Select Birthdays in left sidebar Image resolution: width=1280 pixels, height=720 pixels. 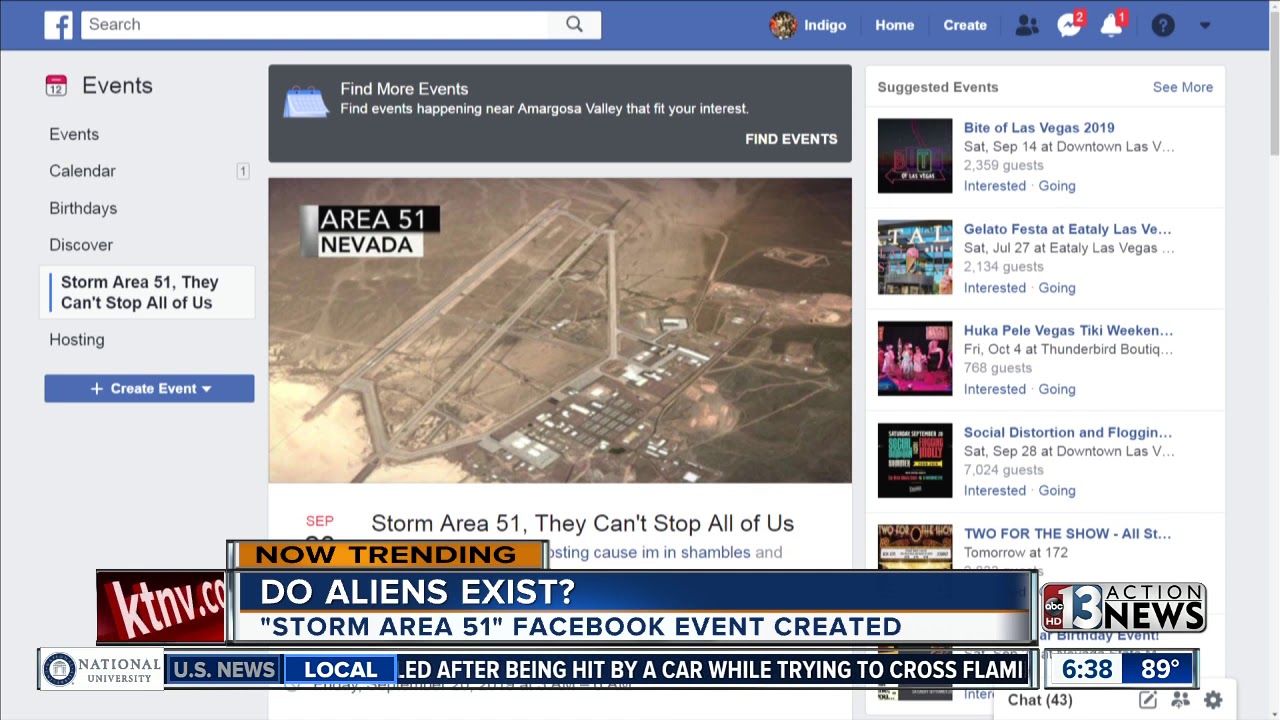point(83,208)
